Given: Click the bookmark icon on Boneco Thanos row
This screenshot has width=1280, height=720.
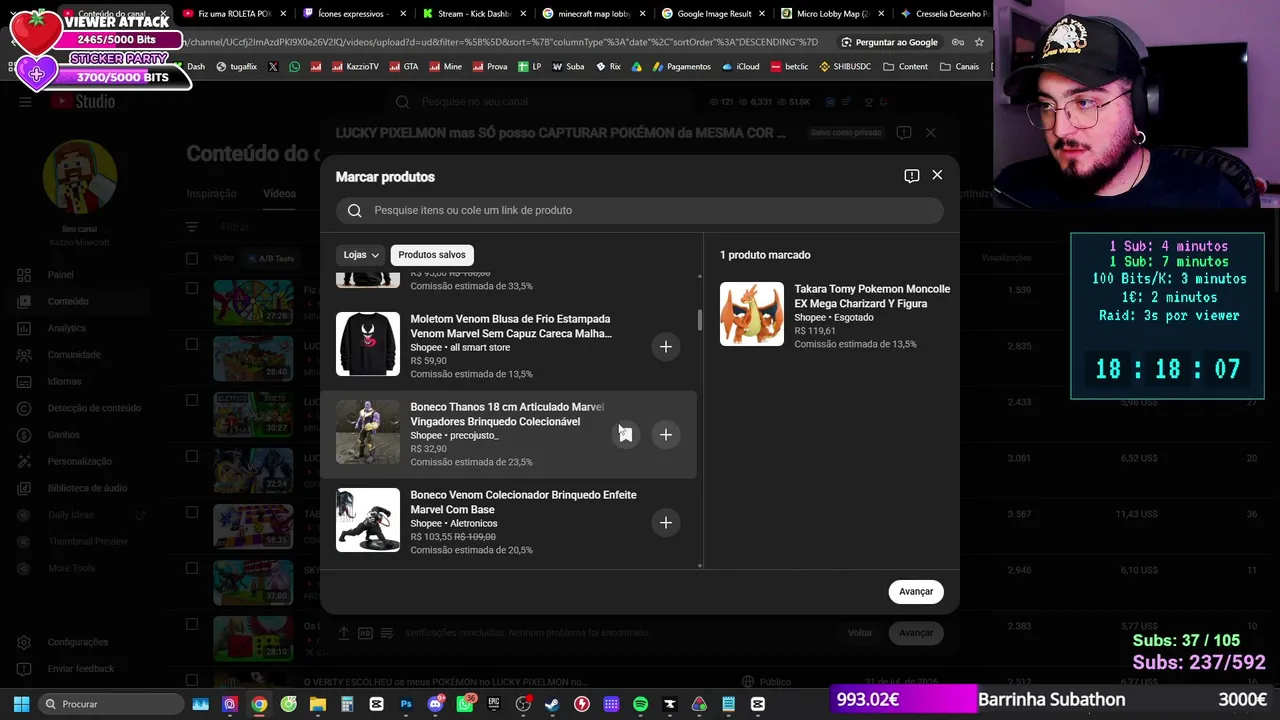Looking at the screenshot, I should [625, 434].
